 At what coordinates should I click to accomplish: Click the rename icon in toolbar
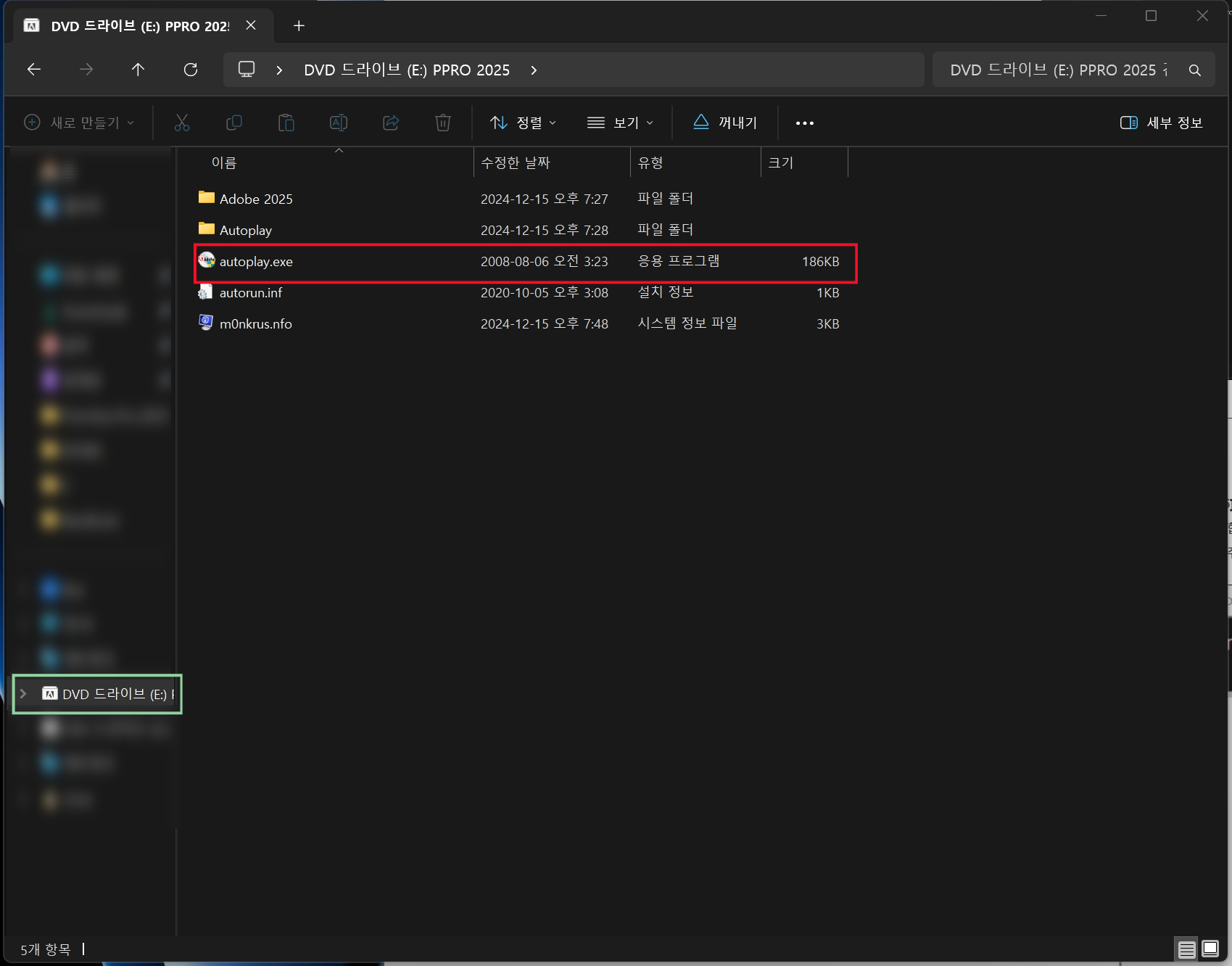tap(339, 123)
